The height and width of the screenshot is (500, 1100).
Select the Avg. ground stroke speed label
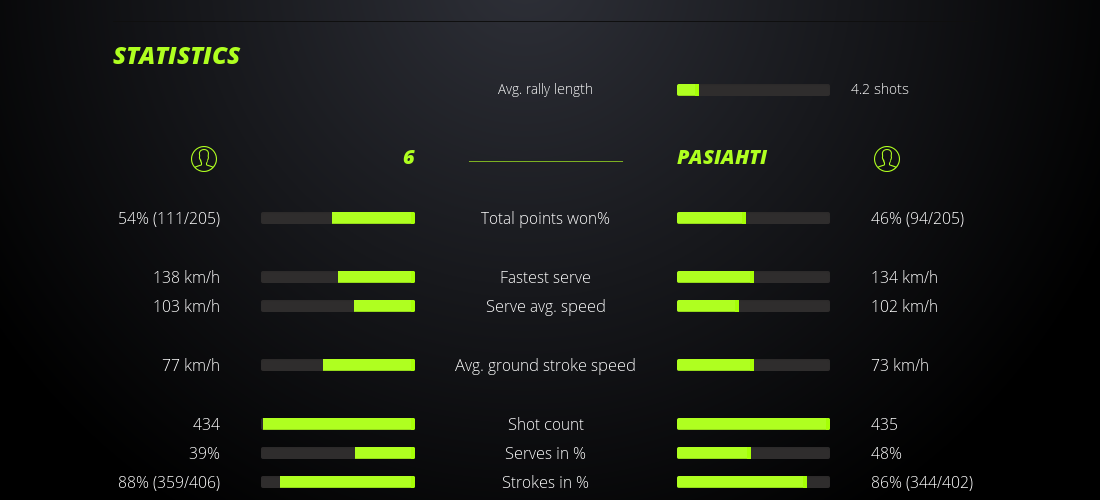(x=545, y=365)
